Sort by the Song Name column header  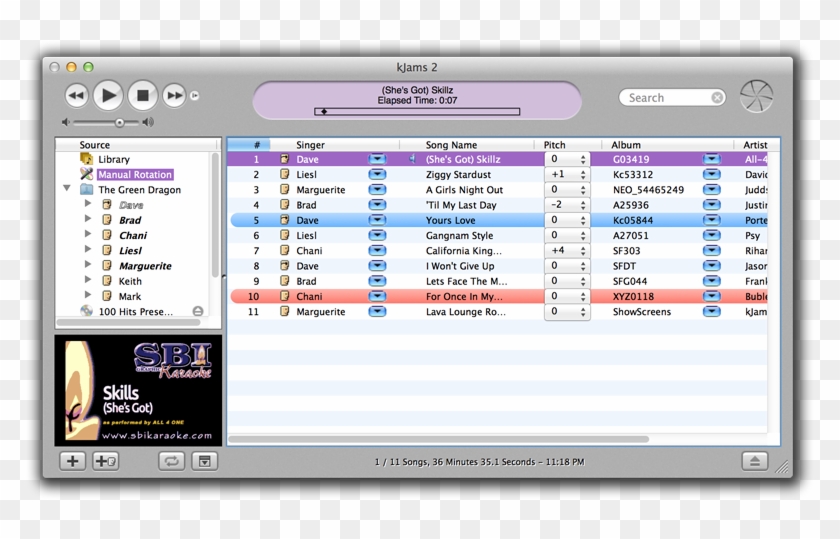point(451,145)
